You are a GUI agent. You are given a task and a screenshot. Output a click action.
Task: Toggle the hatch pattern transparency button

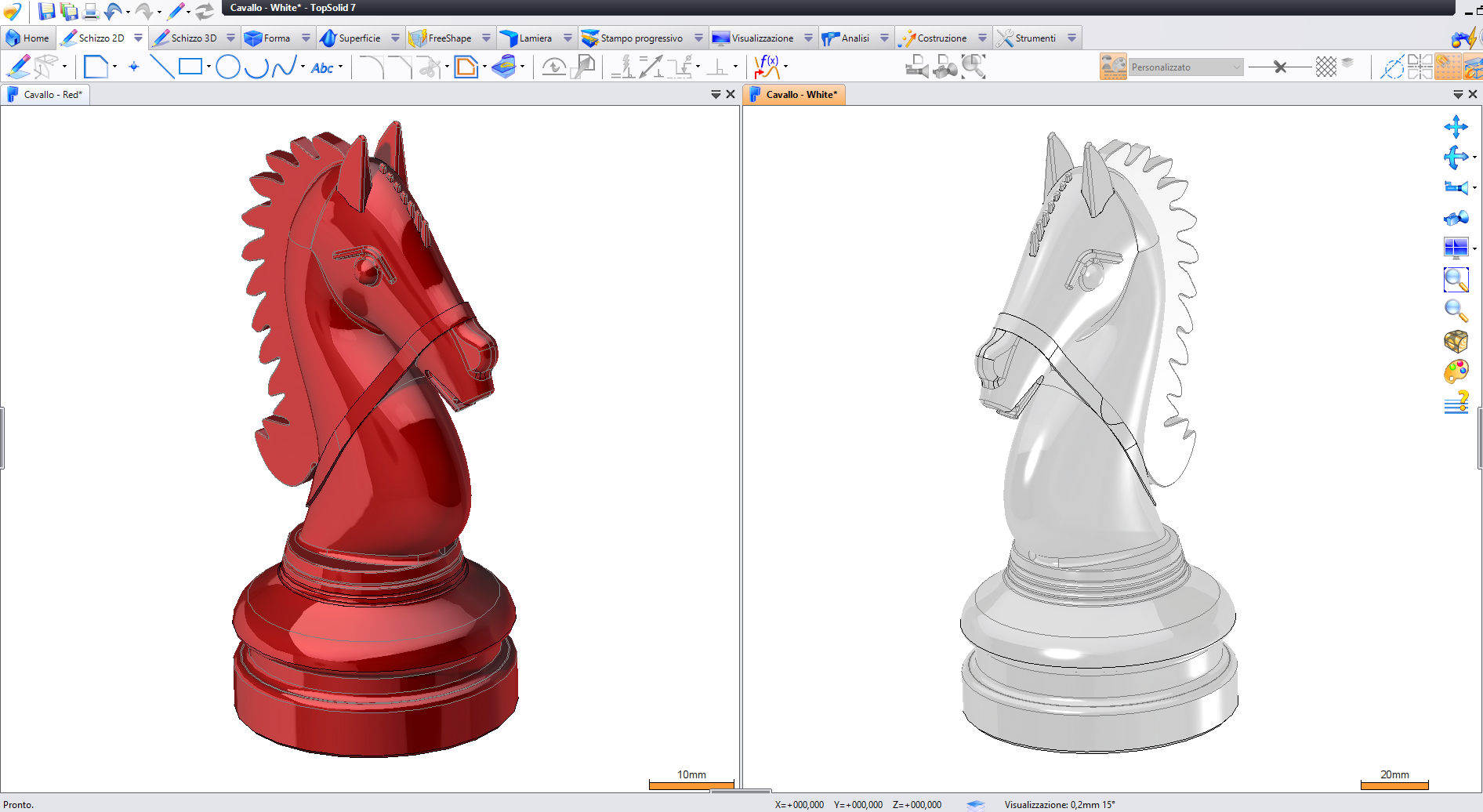[x=1325, y=67]
